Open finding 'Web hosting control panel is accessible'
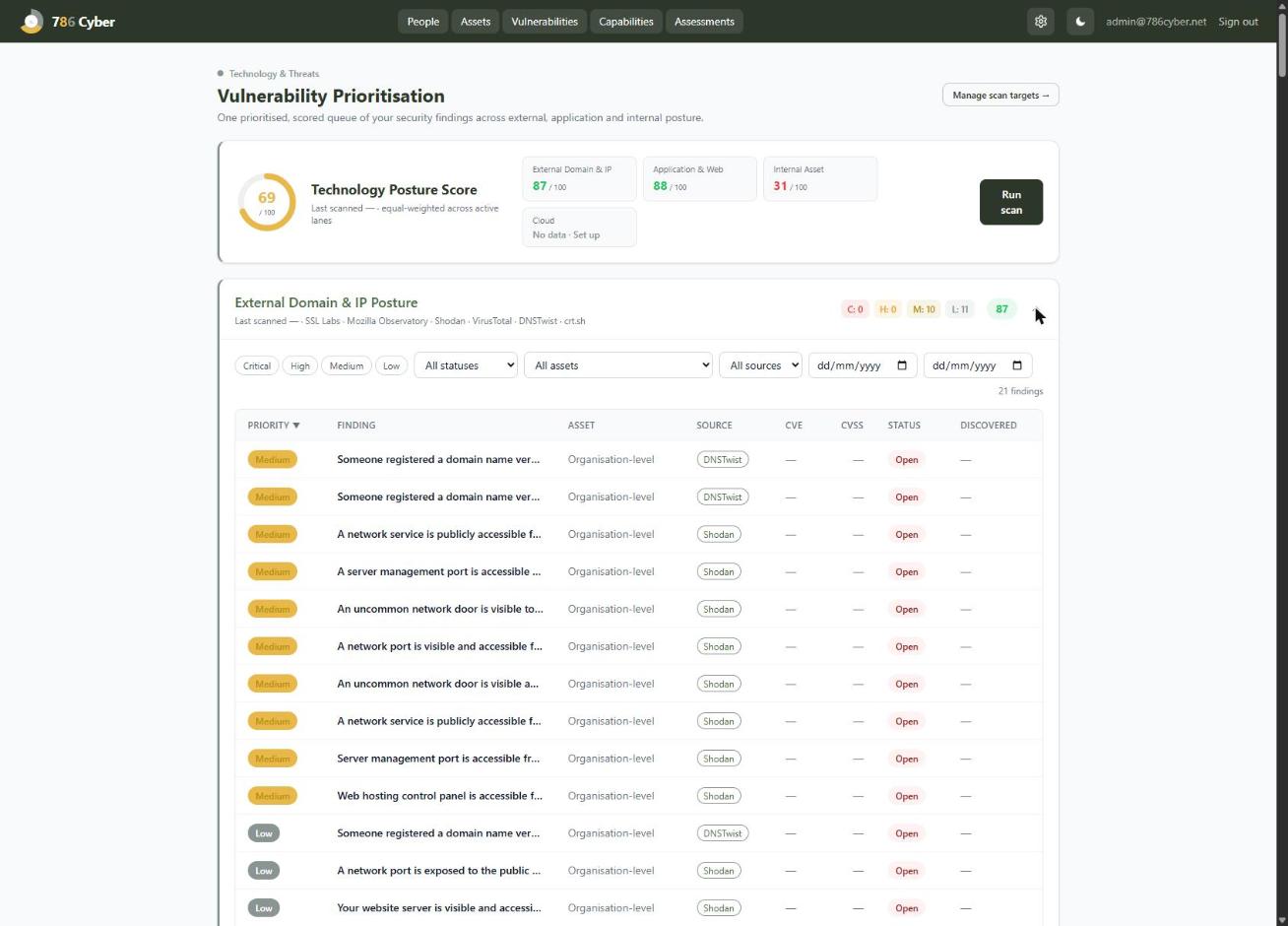This screenshot has height=926, width=1288. 440,796
